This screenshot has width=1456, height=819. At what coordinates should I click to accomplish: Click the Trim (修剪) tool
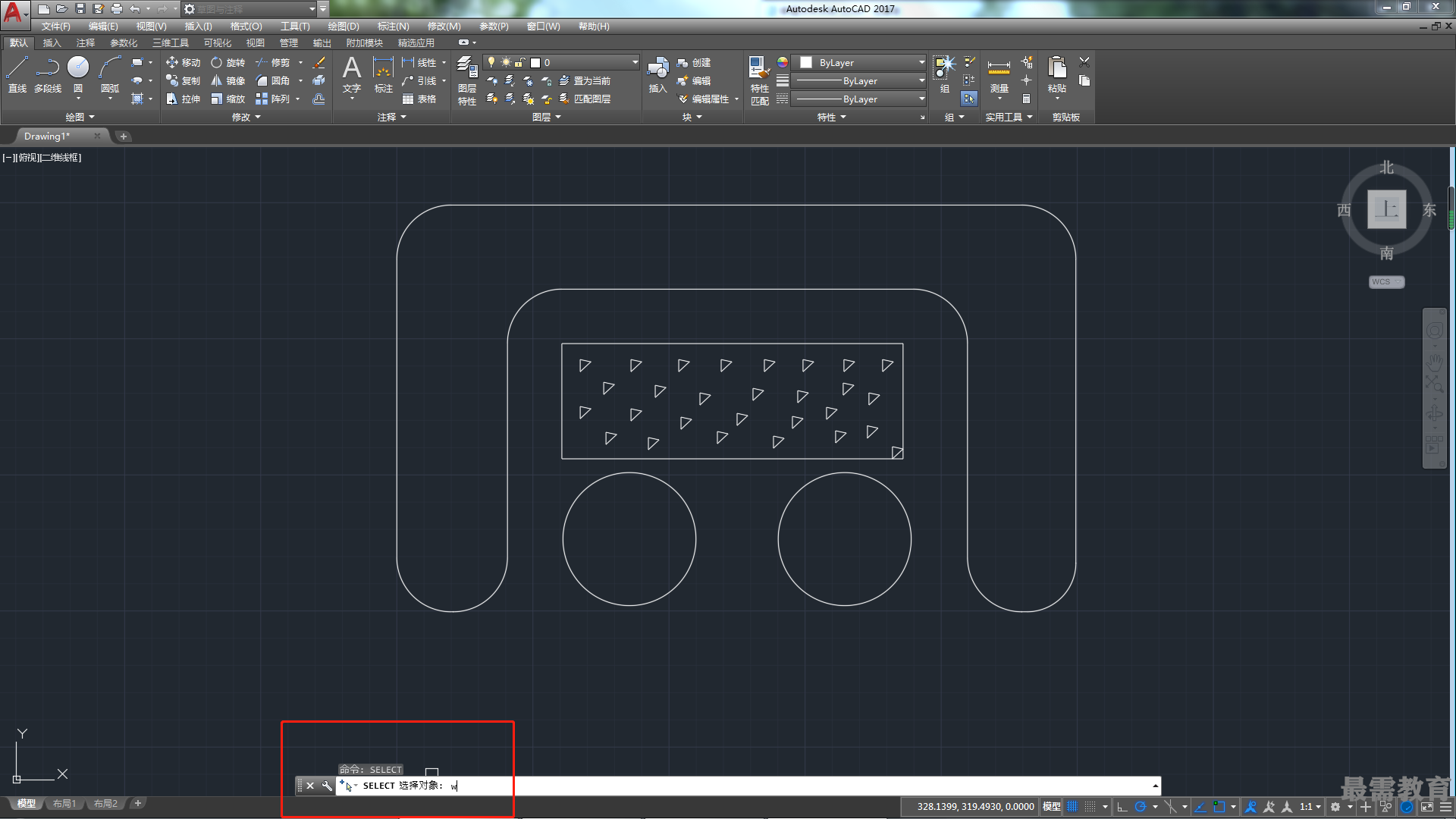click(x=273, y=62)
